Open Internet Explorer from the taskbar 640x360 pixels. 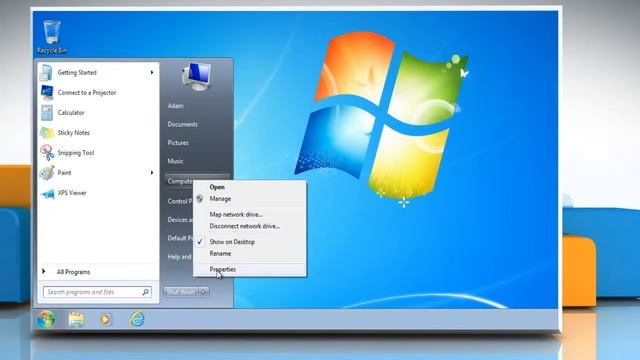click(x=137, y=319)
